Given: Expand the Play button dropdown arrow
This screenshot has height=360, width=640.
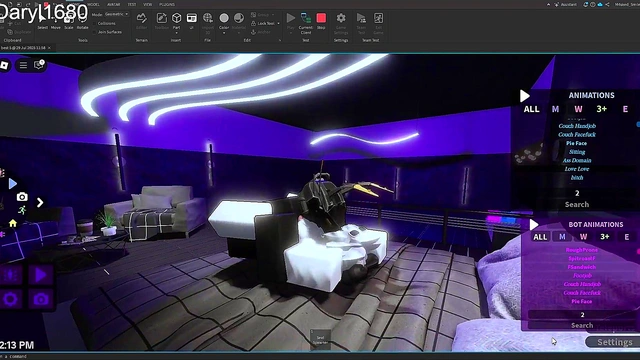Looking at the screenshot, I should tap(291, 33).
